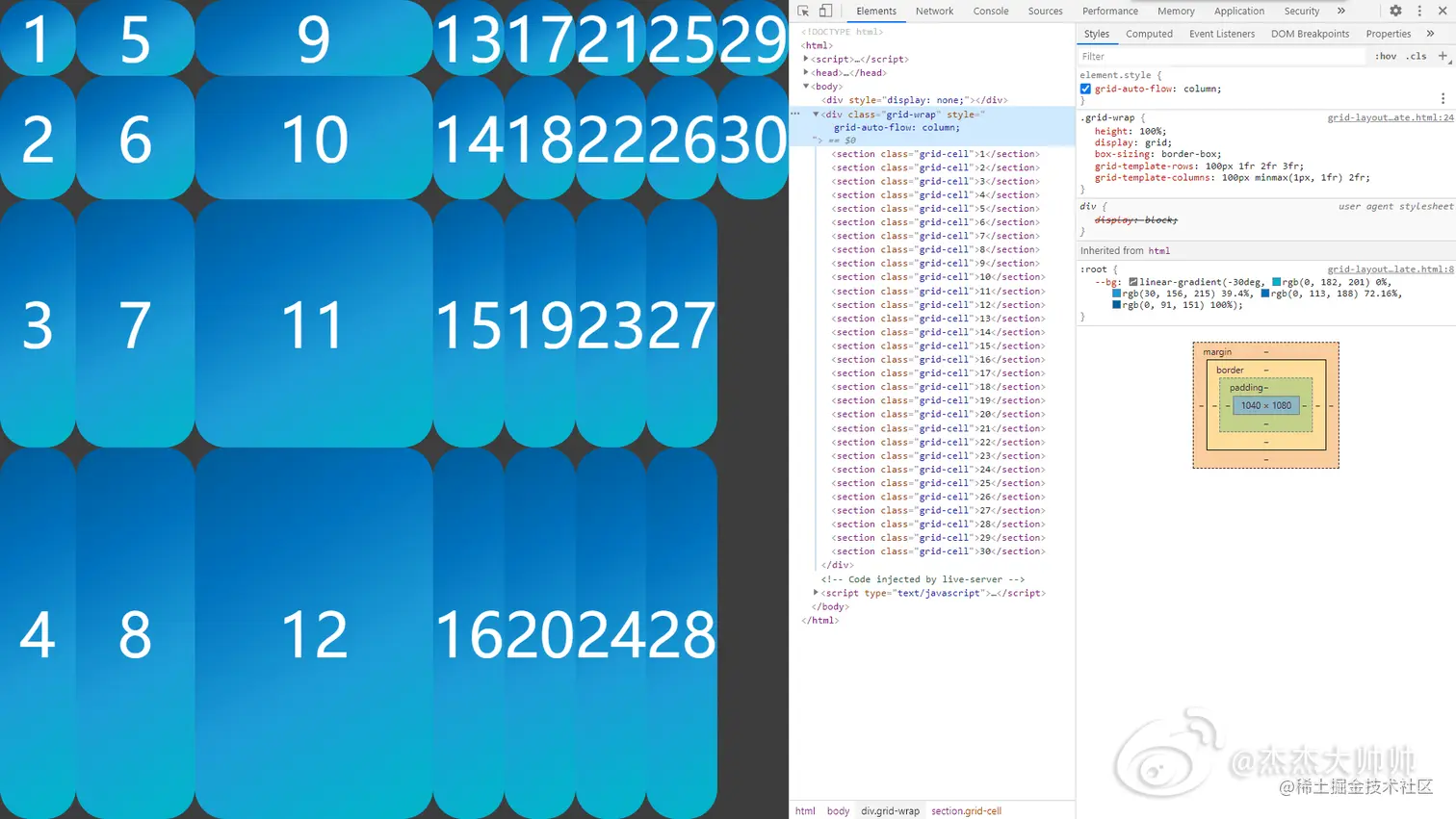
Task: Click the grid-template-columns property value
Action: [1293, 177]
